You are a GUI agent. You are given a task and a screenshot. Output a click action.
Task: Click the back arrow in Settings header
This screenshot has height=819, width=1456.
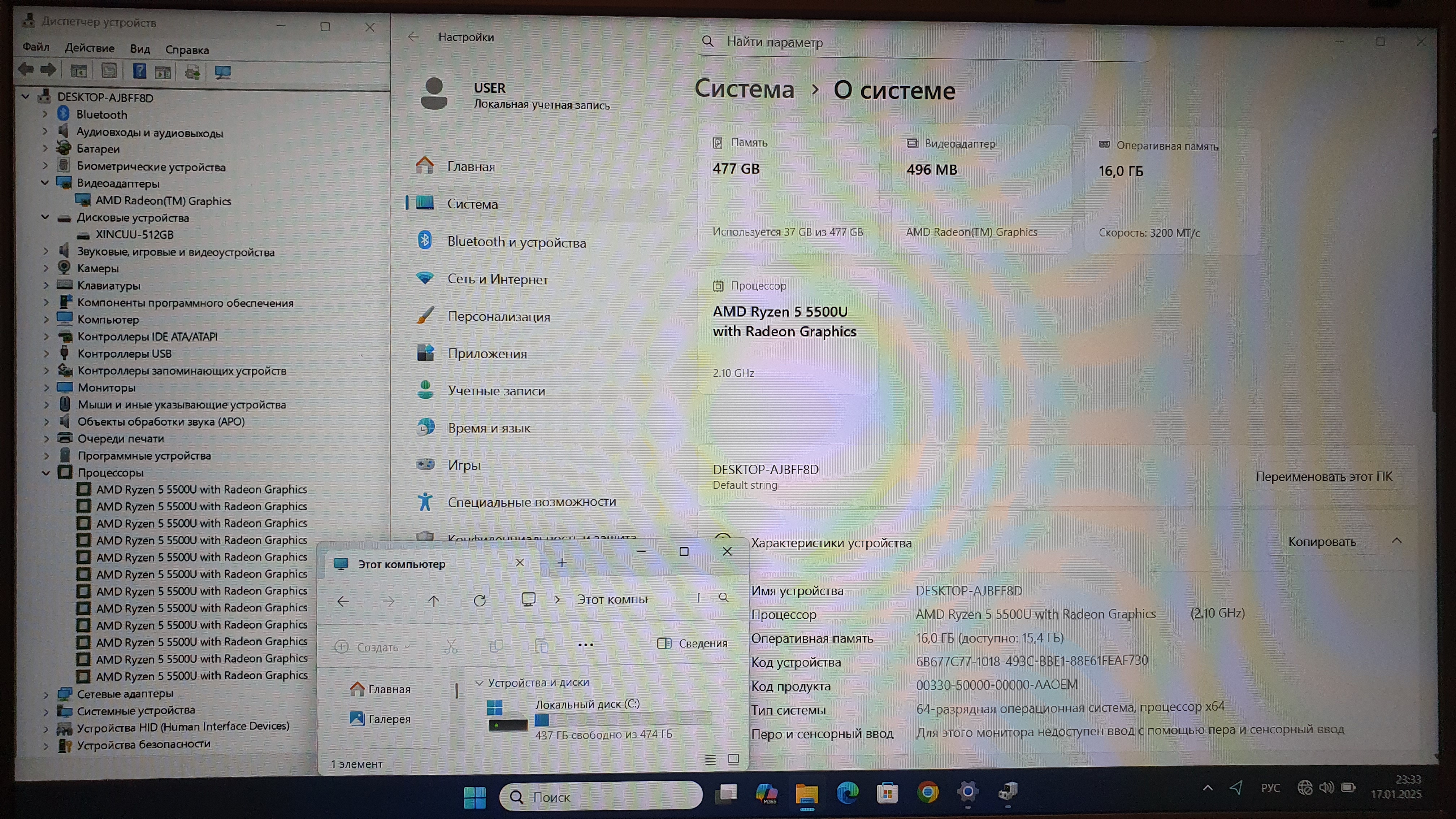413,37
